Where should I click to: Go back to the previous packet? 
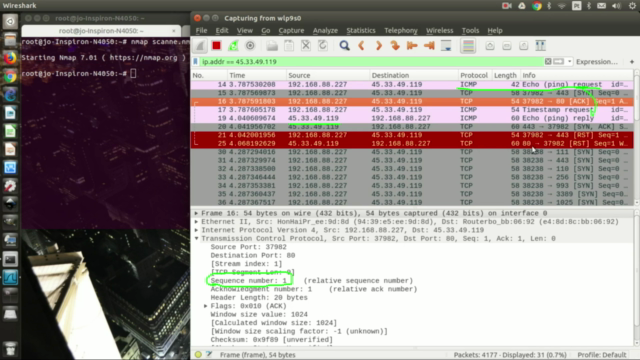click(361, 46)
